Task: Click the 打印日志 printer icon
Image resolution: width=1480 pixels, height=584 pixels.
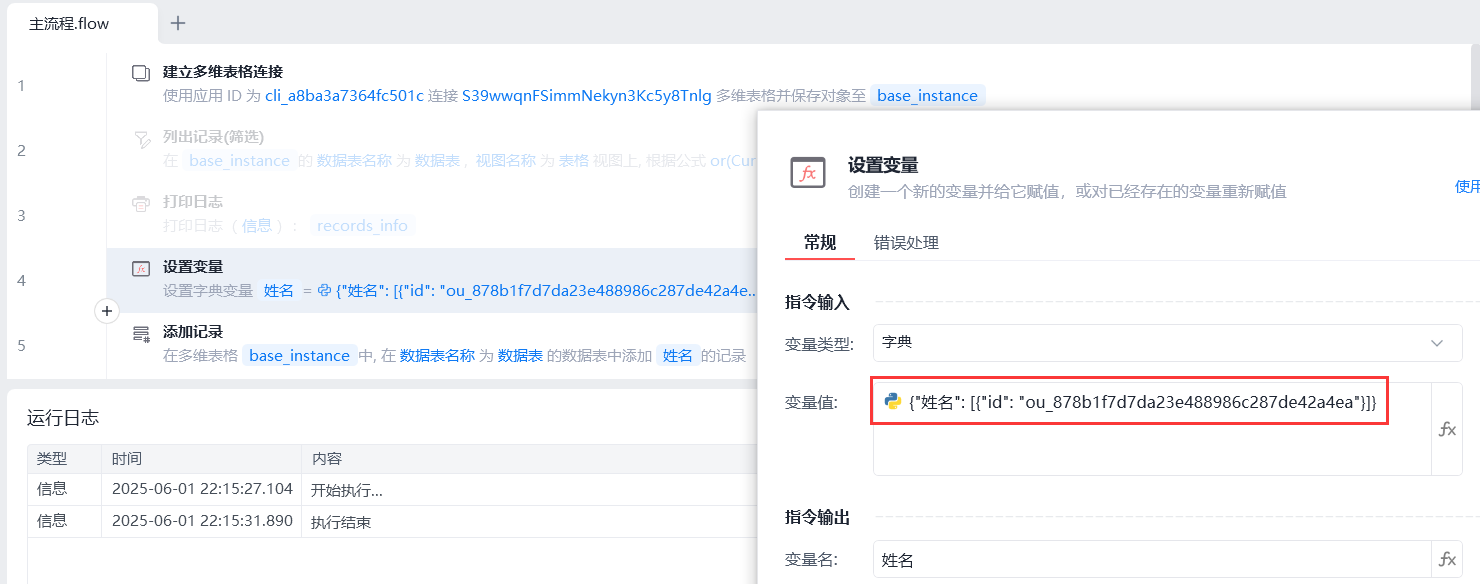Action: point(141,203)
